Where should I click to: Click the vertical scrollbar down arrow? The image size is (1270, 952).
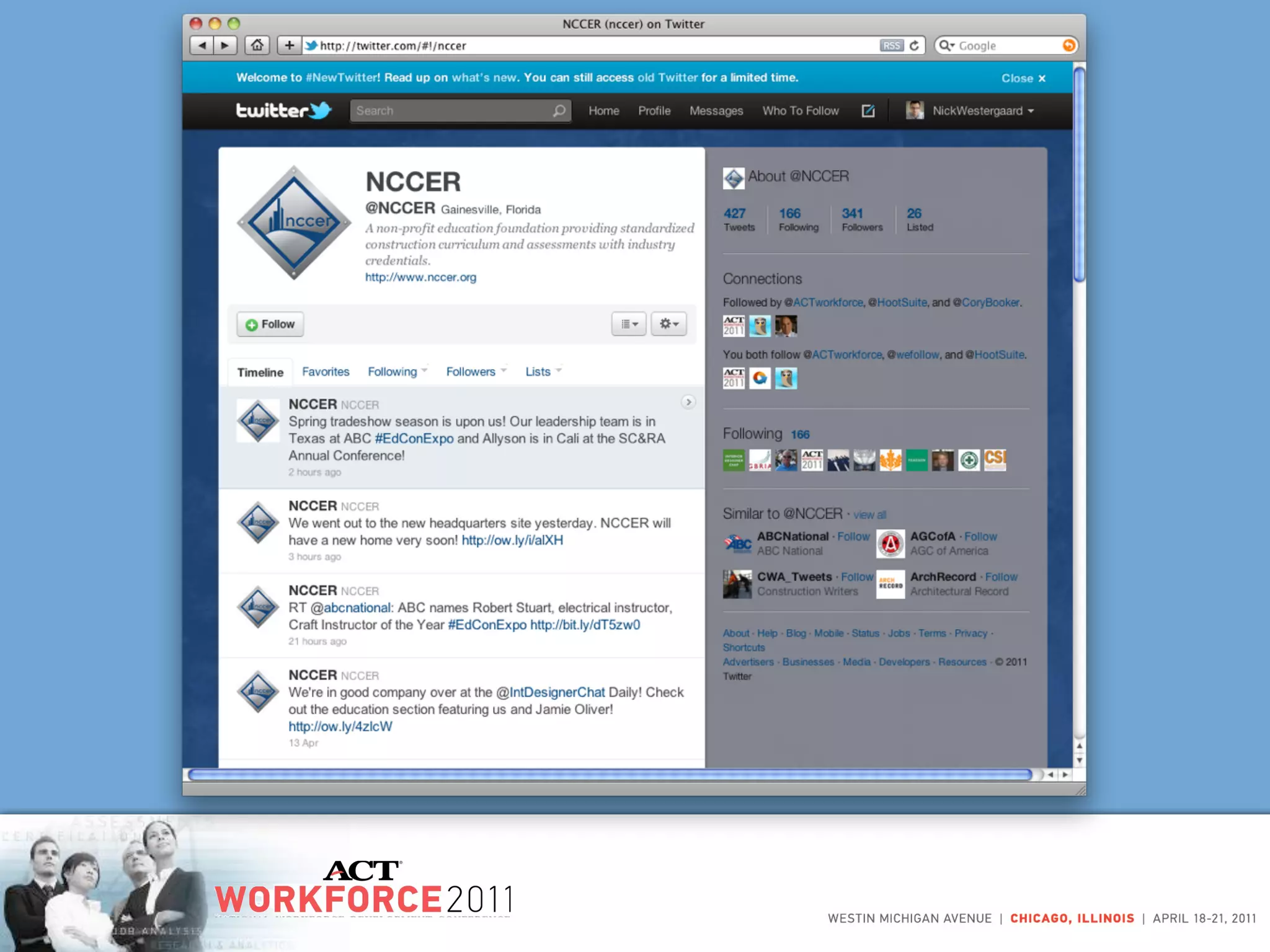tap(1079, 760)
